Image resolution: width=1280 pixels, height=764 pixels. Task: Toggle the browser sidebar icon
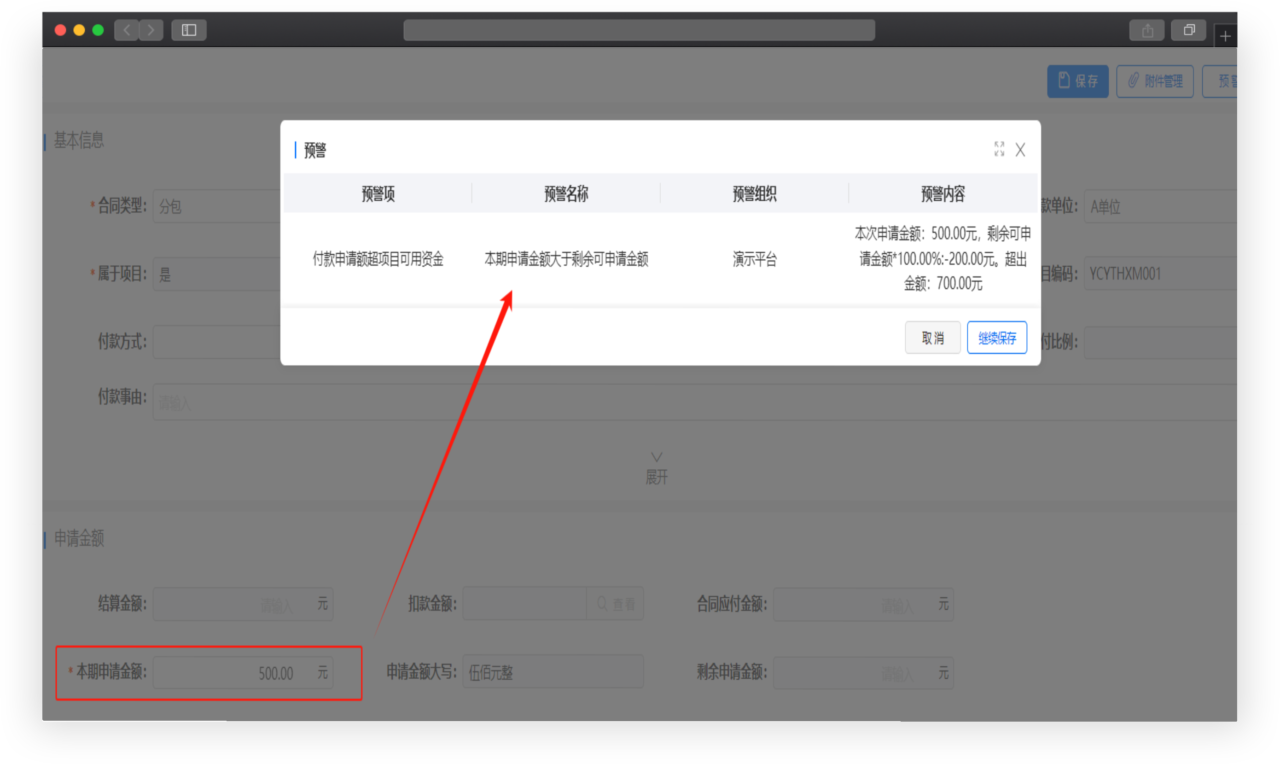189,30
